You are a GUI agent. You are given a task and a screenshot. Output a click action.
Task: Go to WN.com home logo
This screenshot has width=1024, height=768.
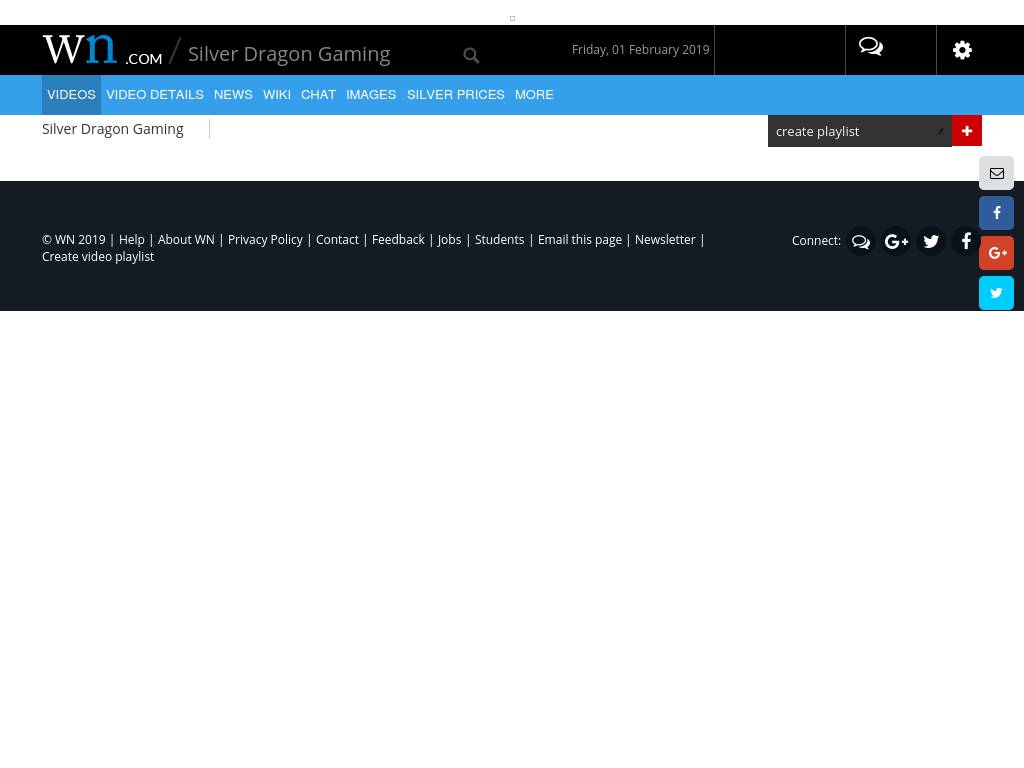pyautogui.click(x=102, y=50)
